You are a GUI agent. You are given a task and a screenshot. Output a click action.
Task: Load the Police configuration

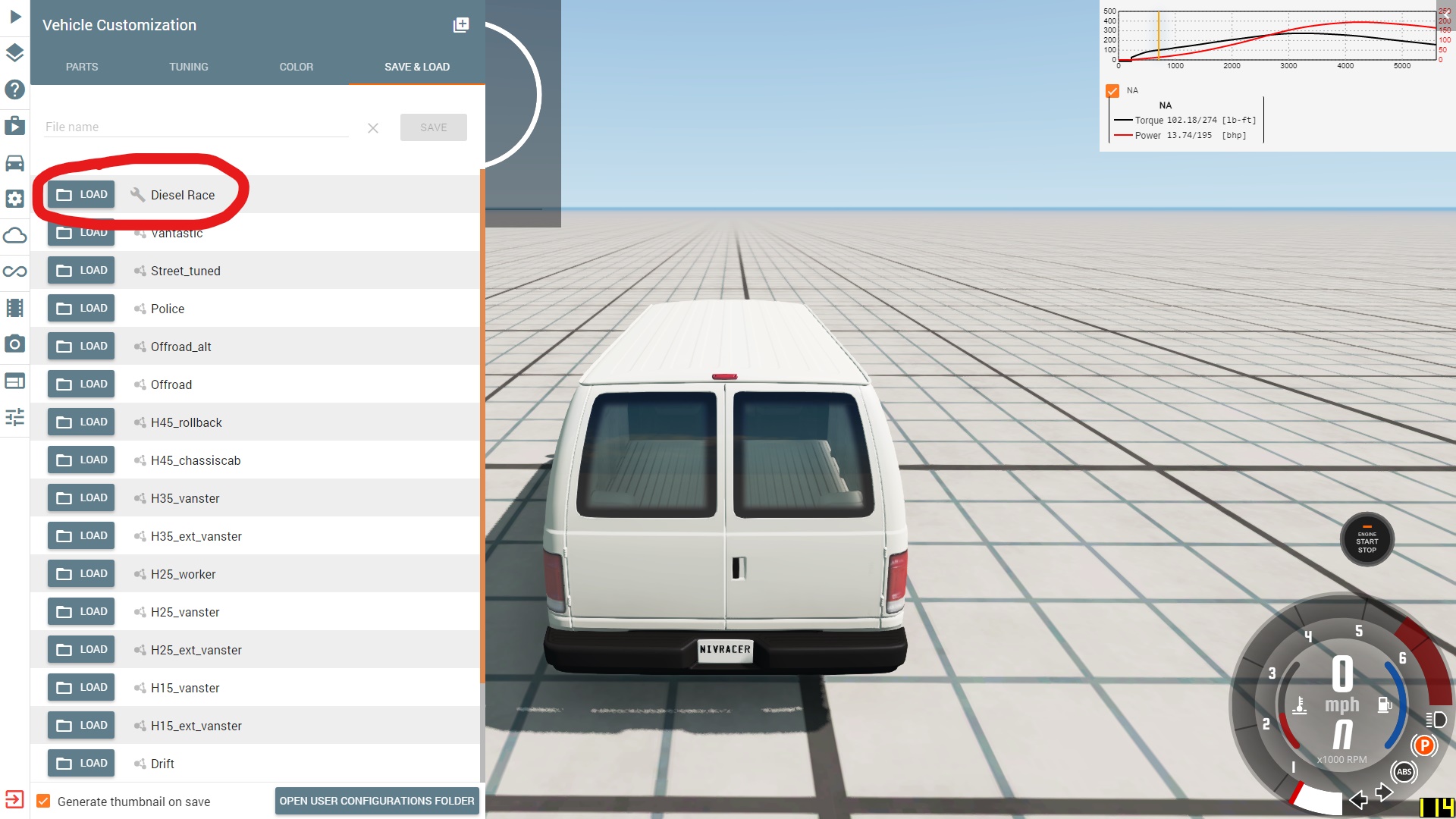coord(82,309)
